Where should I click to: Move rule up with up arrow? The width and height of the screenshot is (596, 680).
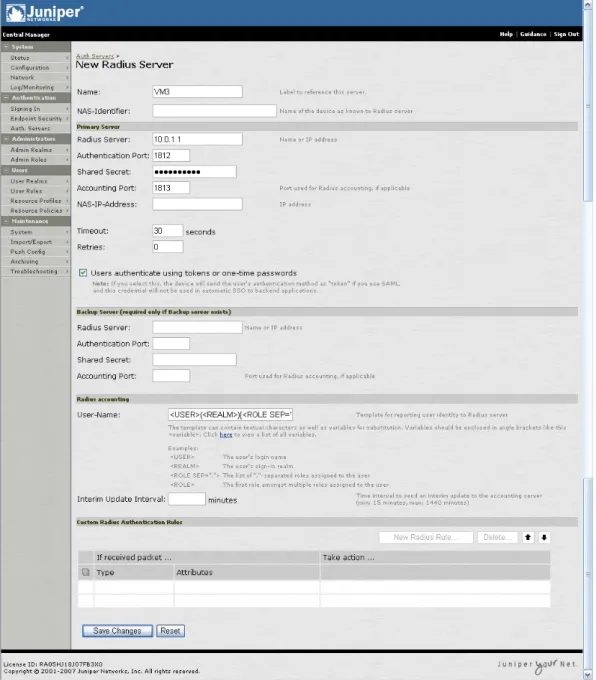point(527,537)
